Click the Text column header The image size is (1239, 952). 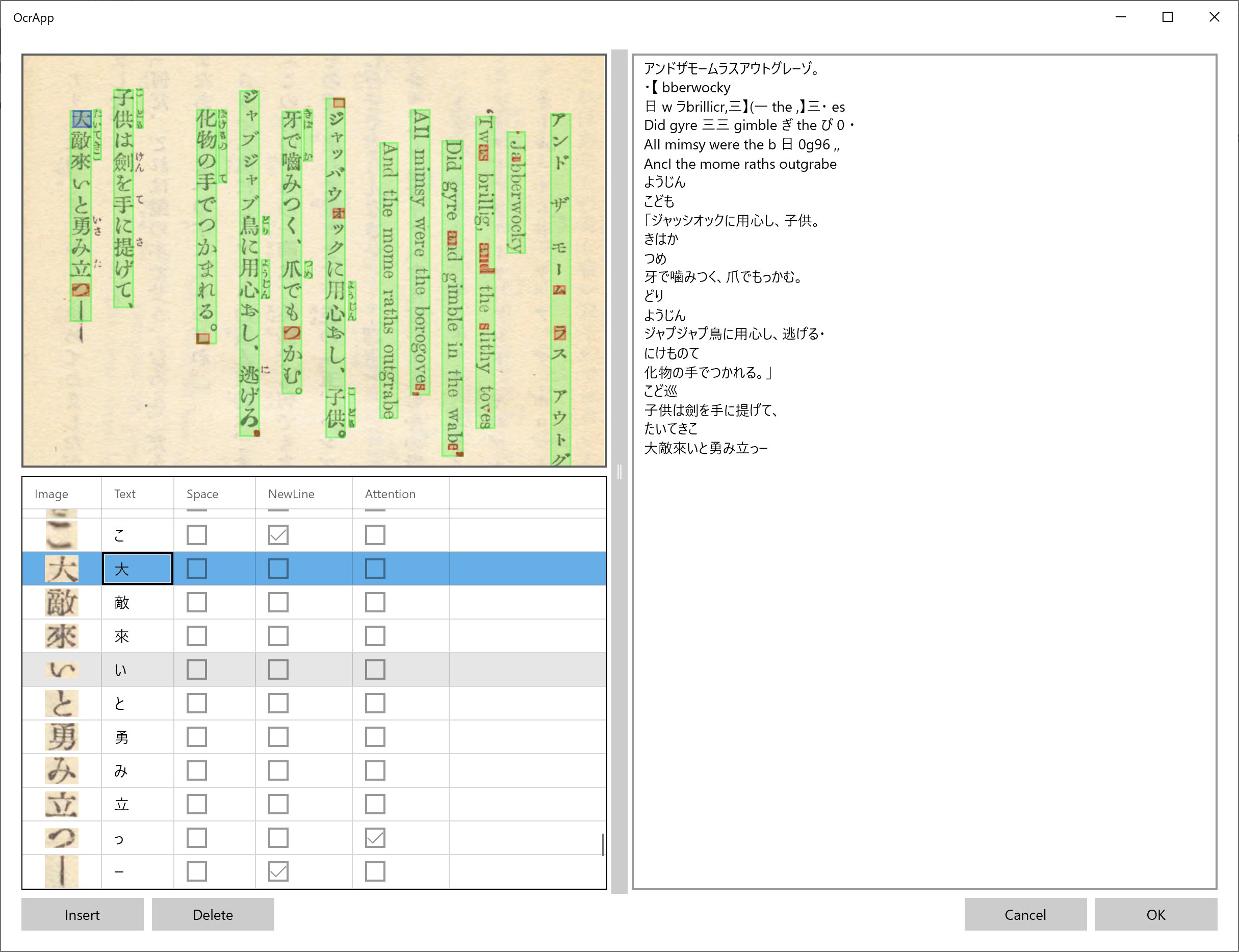(124, 494)
